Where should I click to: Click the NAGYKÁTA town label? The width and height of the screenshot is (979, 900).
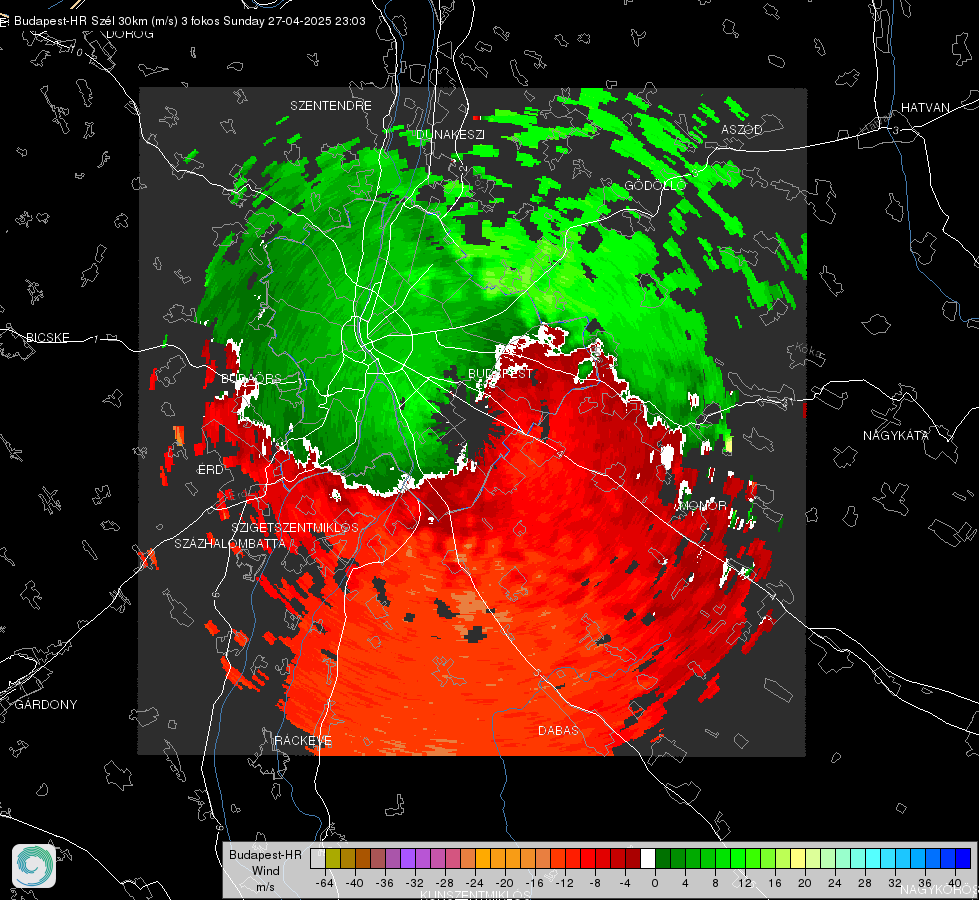pos(896,436)
